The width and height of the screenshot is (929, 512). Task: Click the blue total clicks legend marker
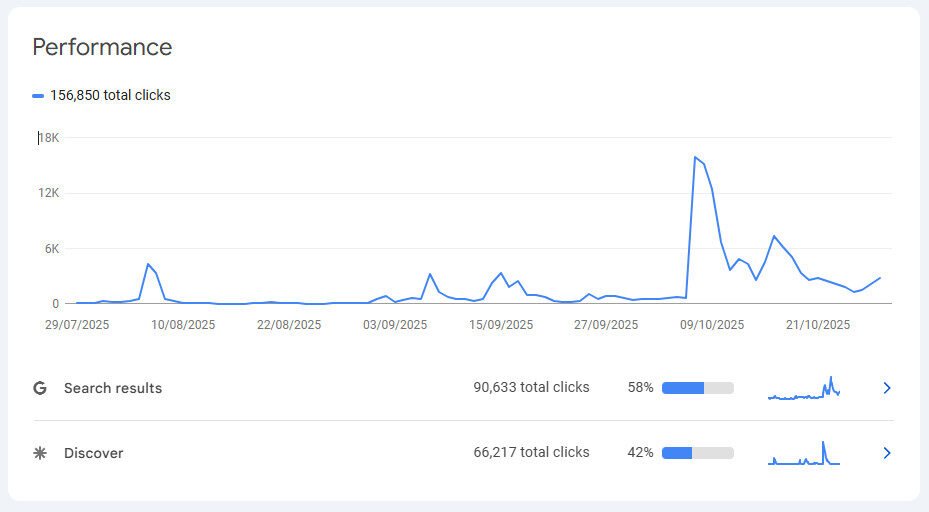pos(38,96)
